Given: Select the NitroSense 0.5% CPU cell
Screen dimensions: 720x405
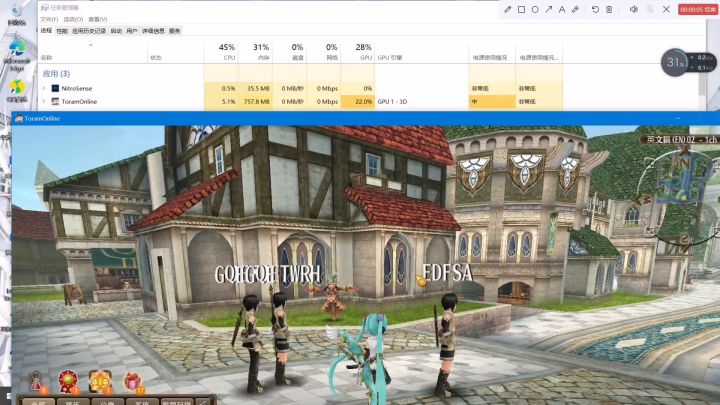Looking at the screenshot, I should click(221, 88).
